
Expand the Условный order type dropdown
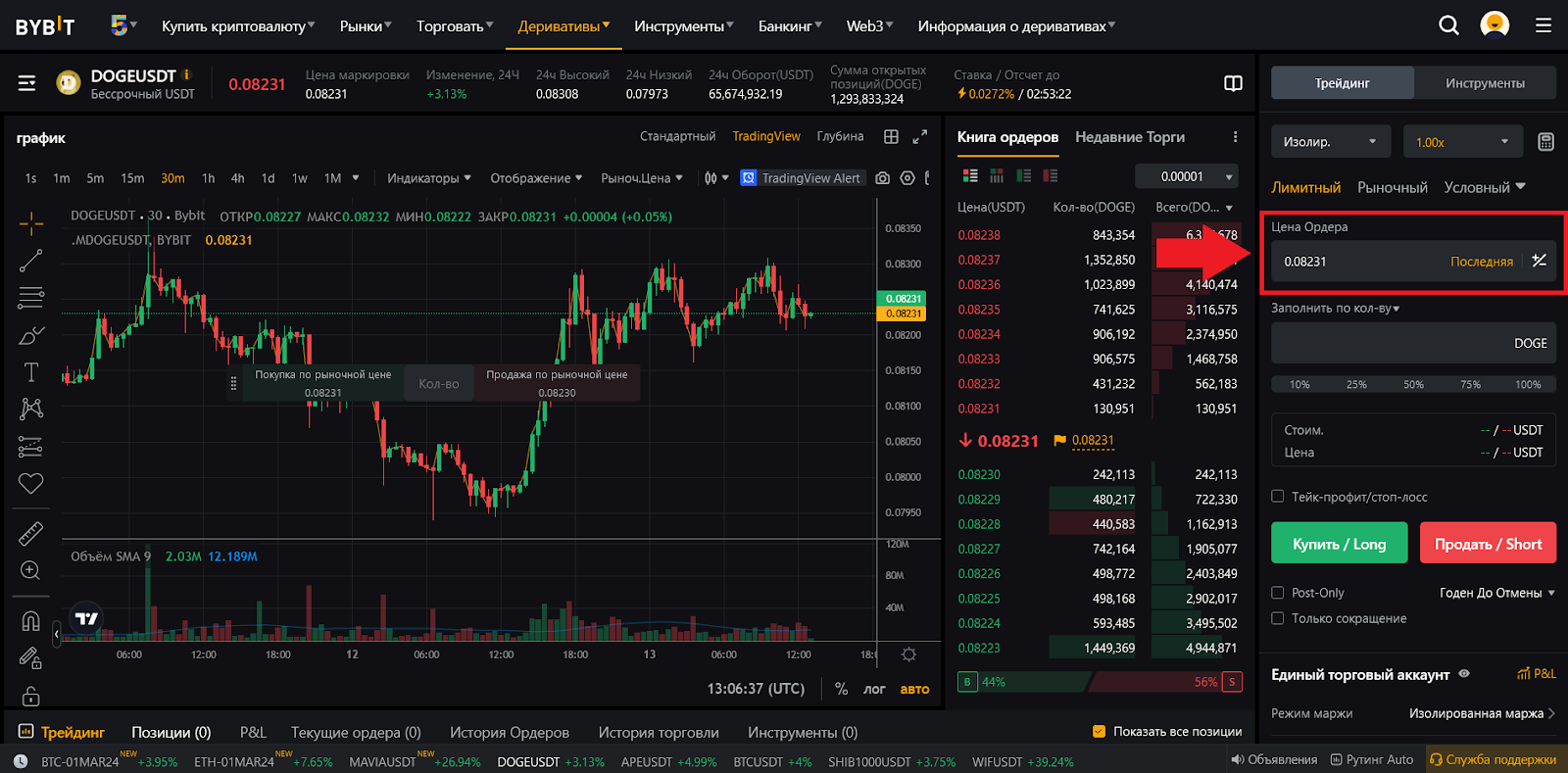(x=1485, y=187)
